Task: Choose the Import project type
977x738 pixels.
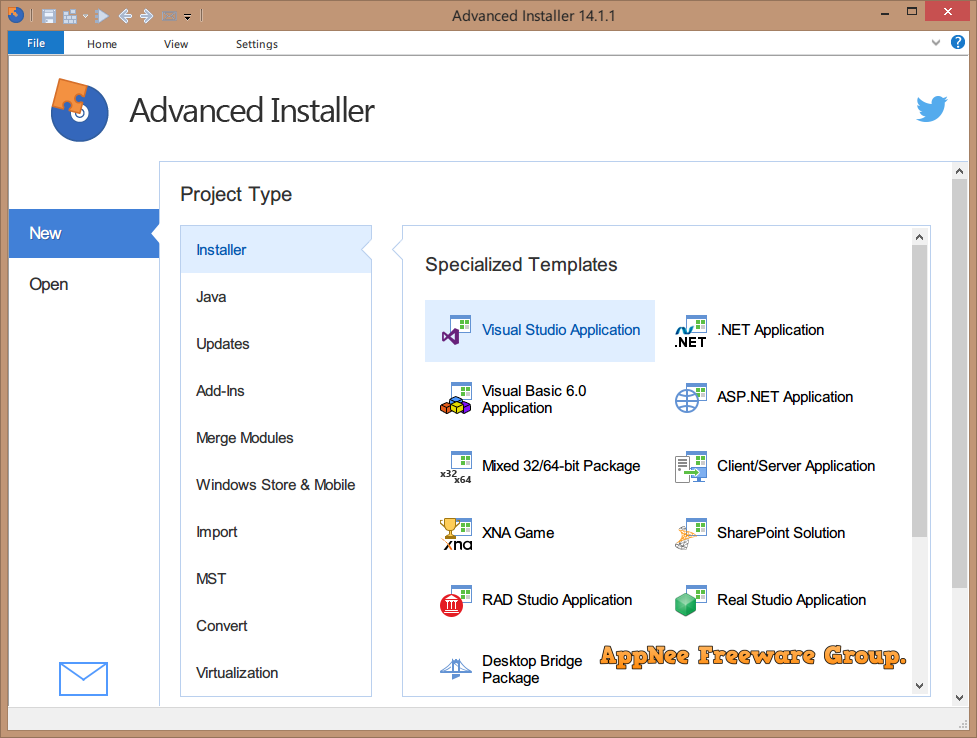Action: pyautogui.click(x=275, y=532)
